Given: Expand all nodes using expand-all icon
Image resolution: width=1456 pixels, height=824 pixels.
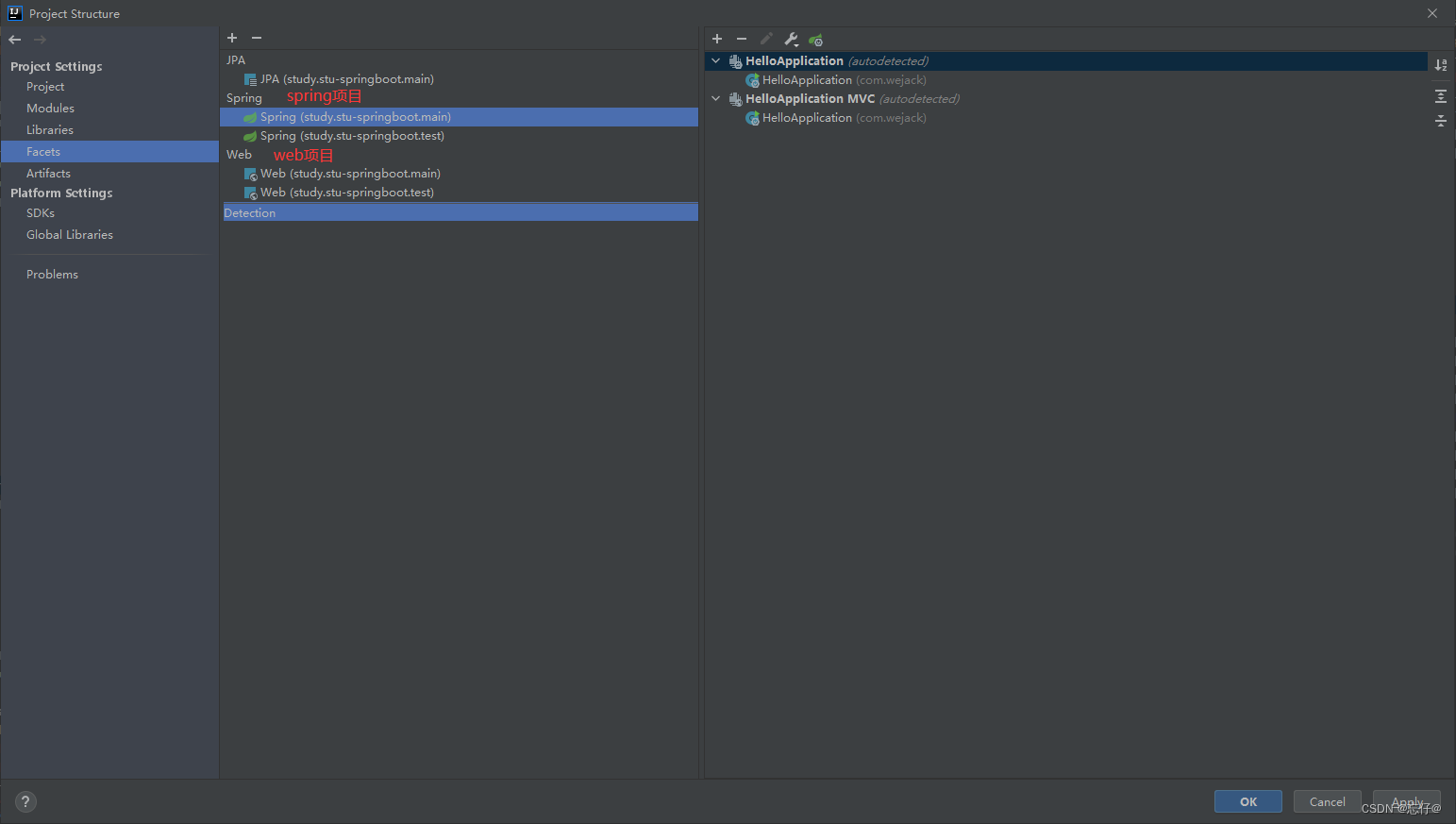Looking at the screenshot, I should [x=1440, y=95].
